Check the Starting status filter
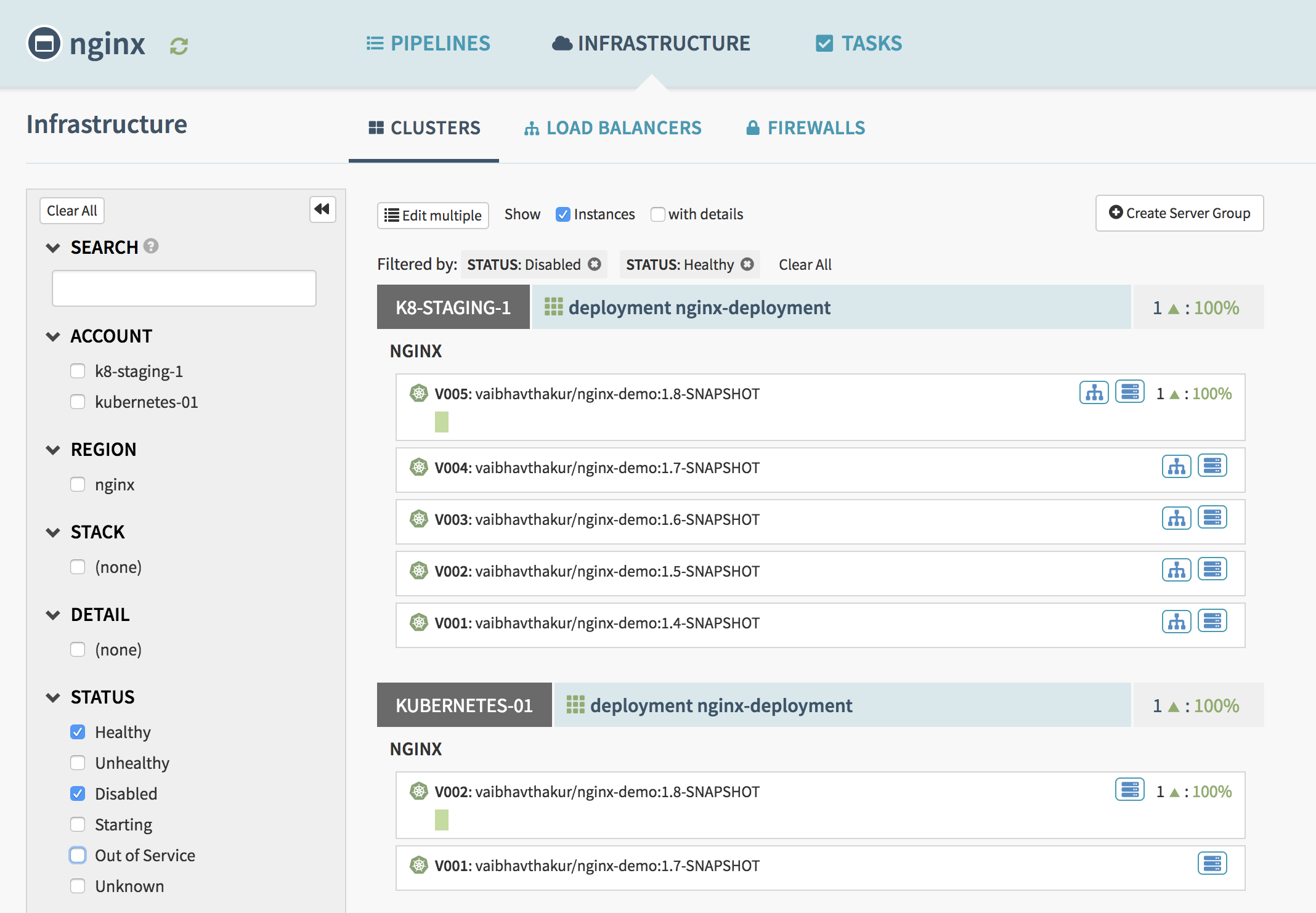 (78, 824)
